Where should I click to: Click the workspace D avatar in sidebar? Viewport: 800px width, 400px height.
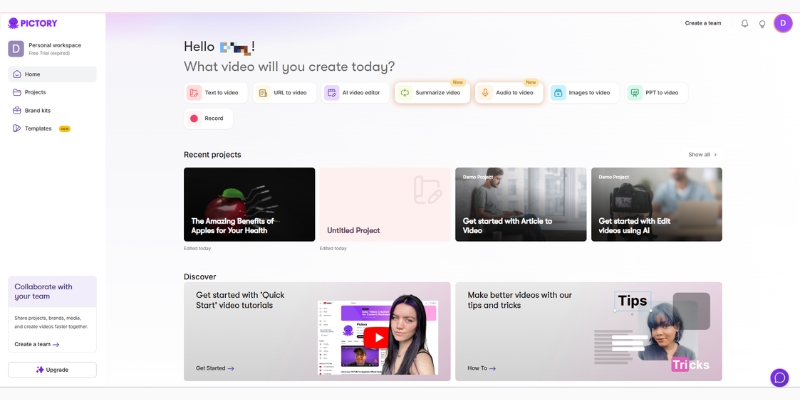[x=16, y=49]
